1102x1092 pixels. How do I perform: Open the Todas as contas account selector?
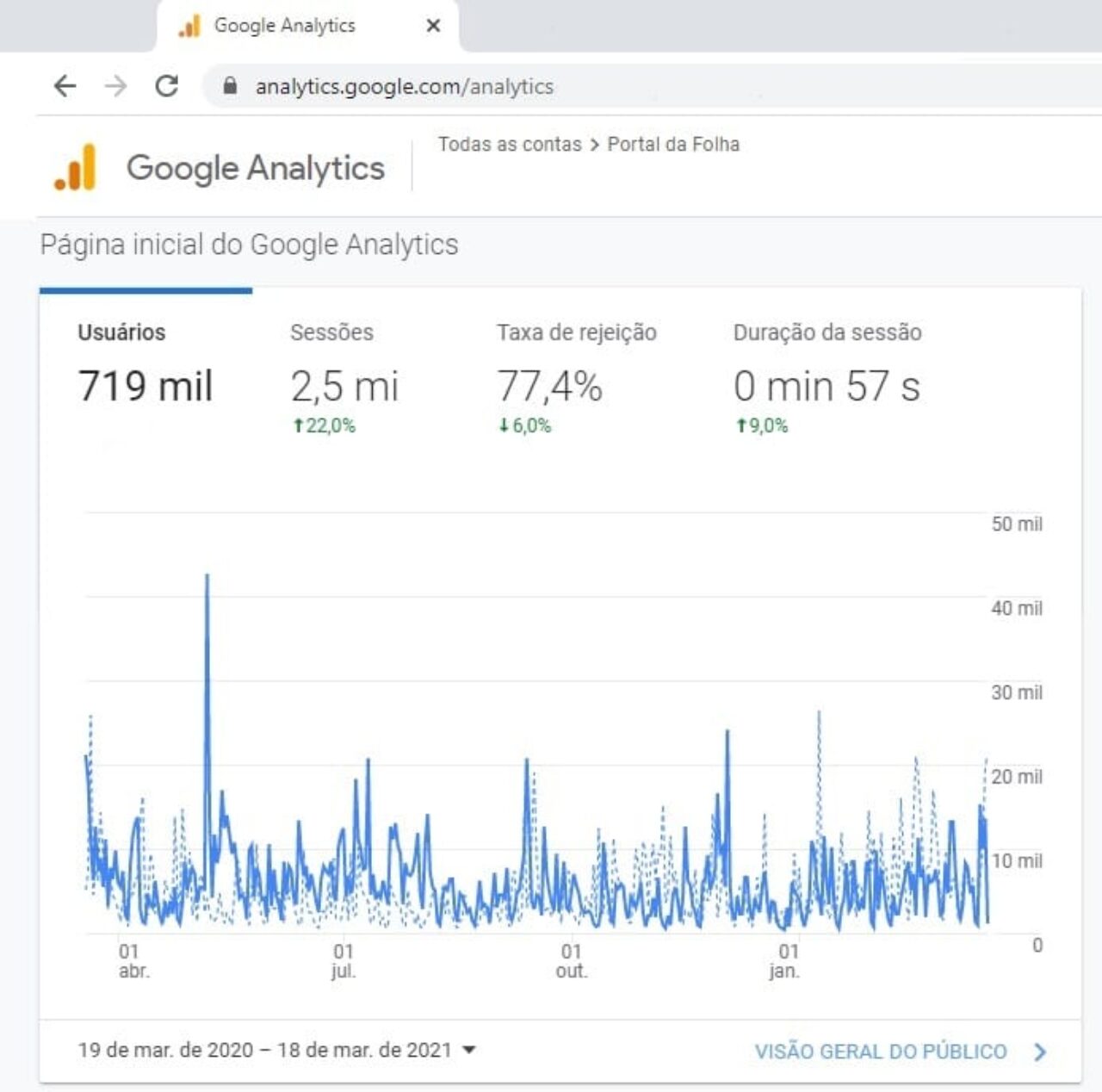click(x=510, y=144)
